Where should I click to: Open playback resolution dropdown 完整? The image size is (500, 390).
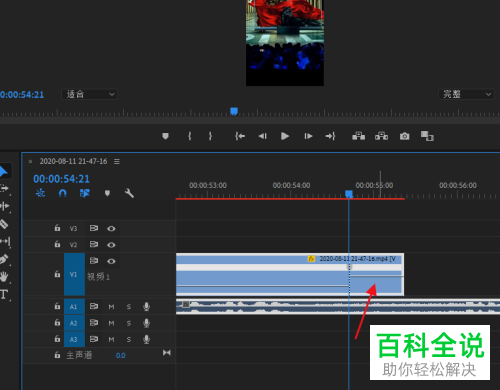click(x=466, y=94)
